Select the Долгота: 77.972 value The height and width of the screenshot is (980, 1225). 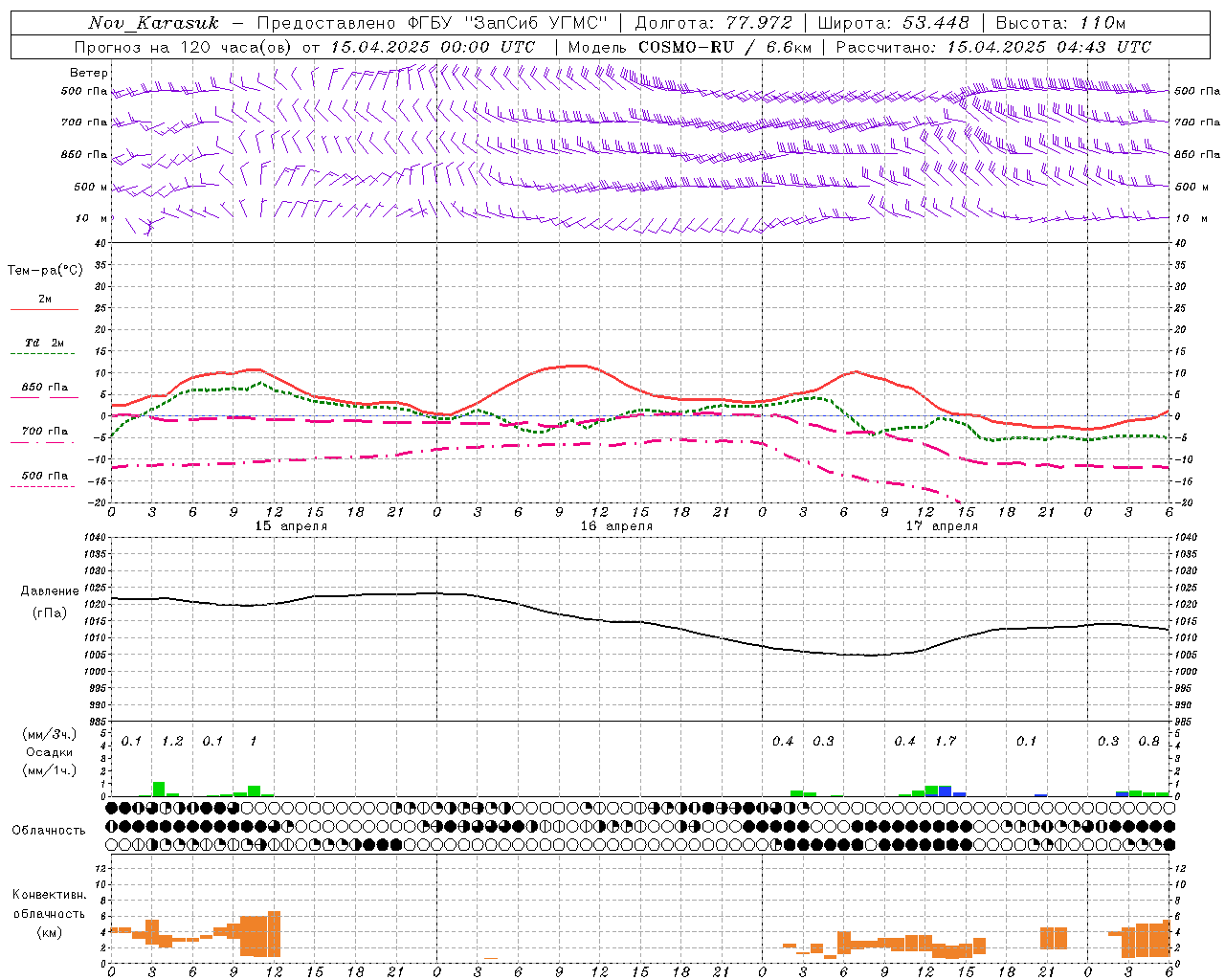click(x=713, y=23)
